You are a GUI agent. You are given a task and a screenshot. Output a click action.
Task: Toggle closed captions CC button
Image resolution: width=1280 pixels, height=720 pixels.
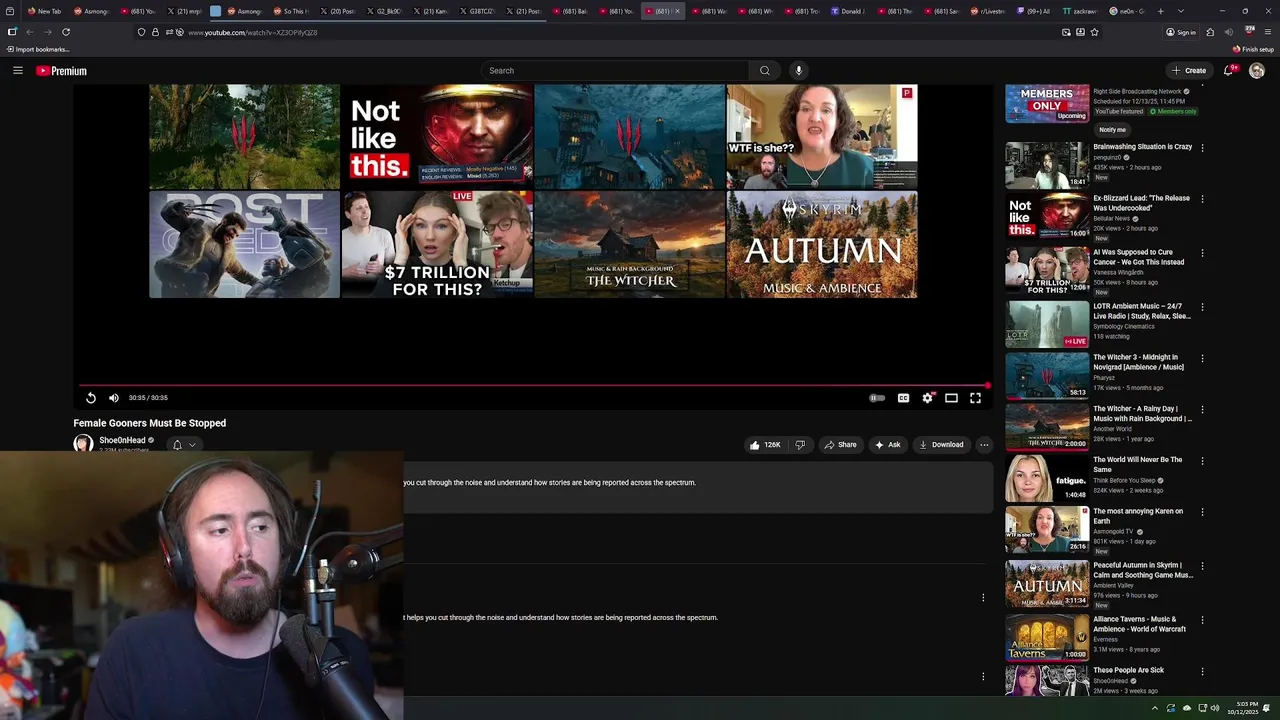[x=903, y=398]
